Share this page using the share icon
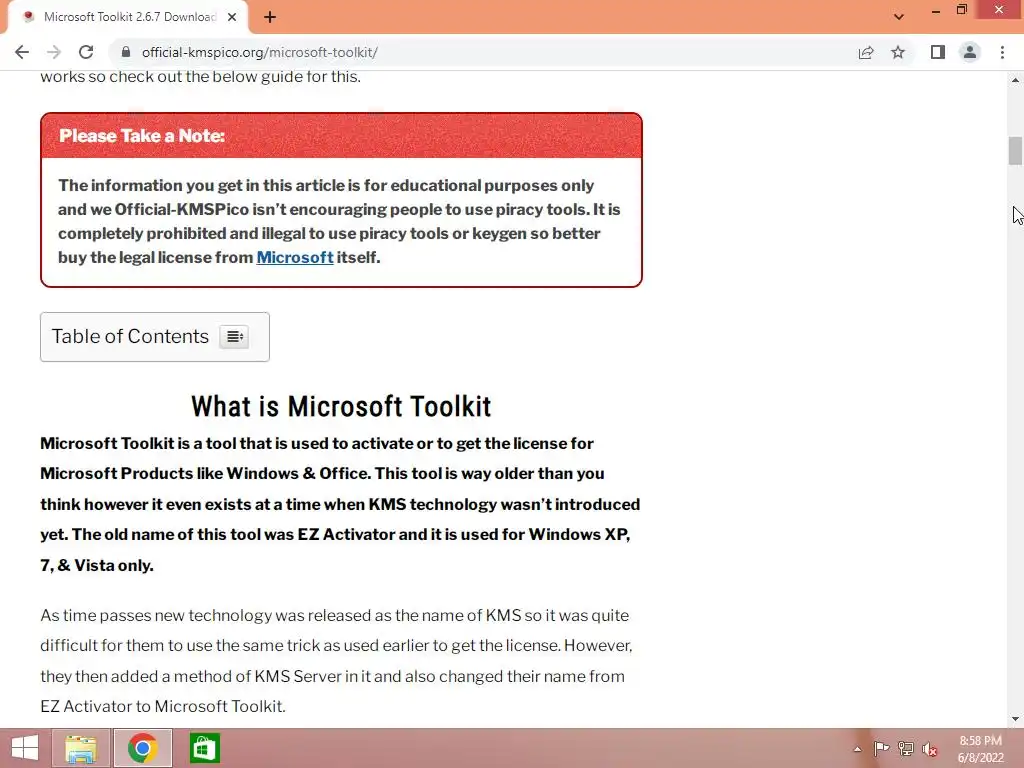 coord(866,52)
